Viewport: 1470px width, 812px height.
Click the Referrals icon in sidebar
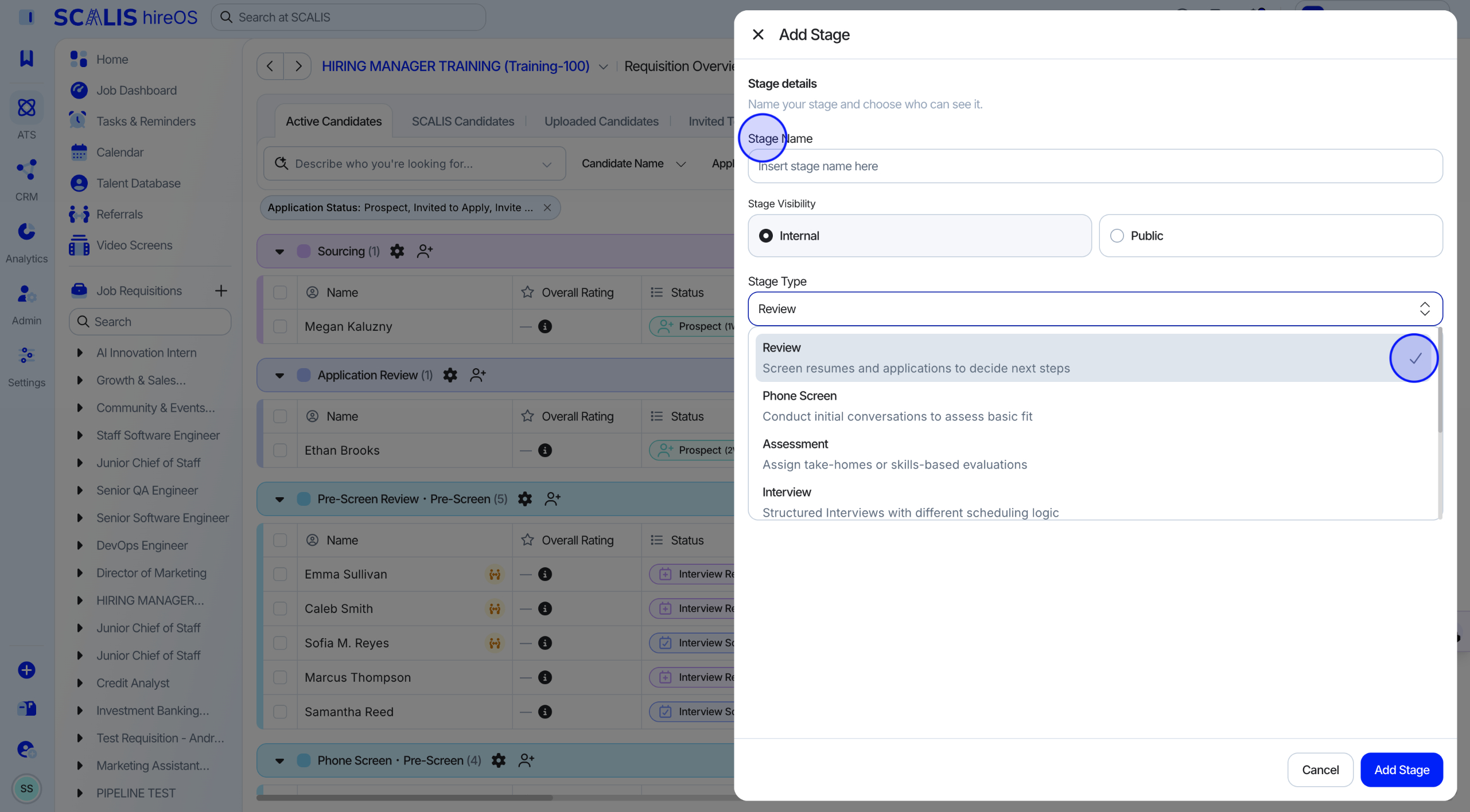click(79, 214)
